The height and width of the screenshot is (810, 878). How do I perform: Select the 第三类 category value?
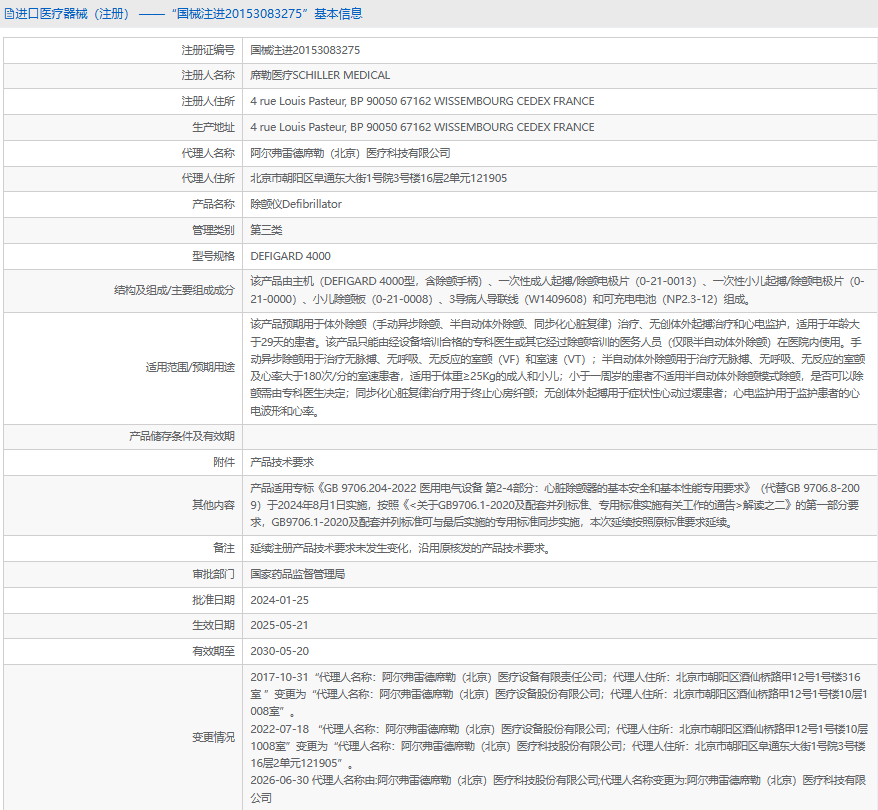[x=266, y=230]
